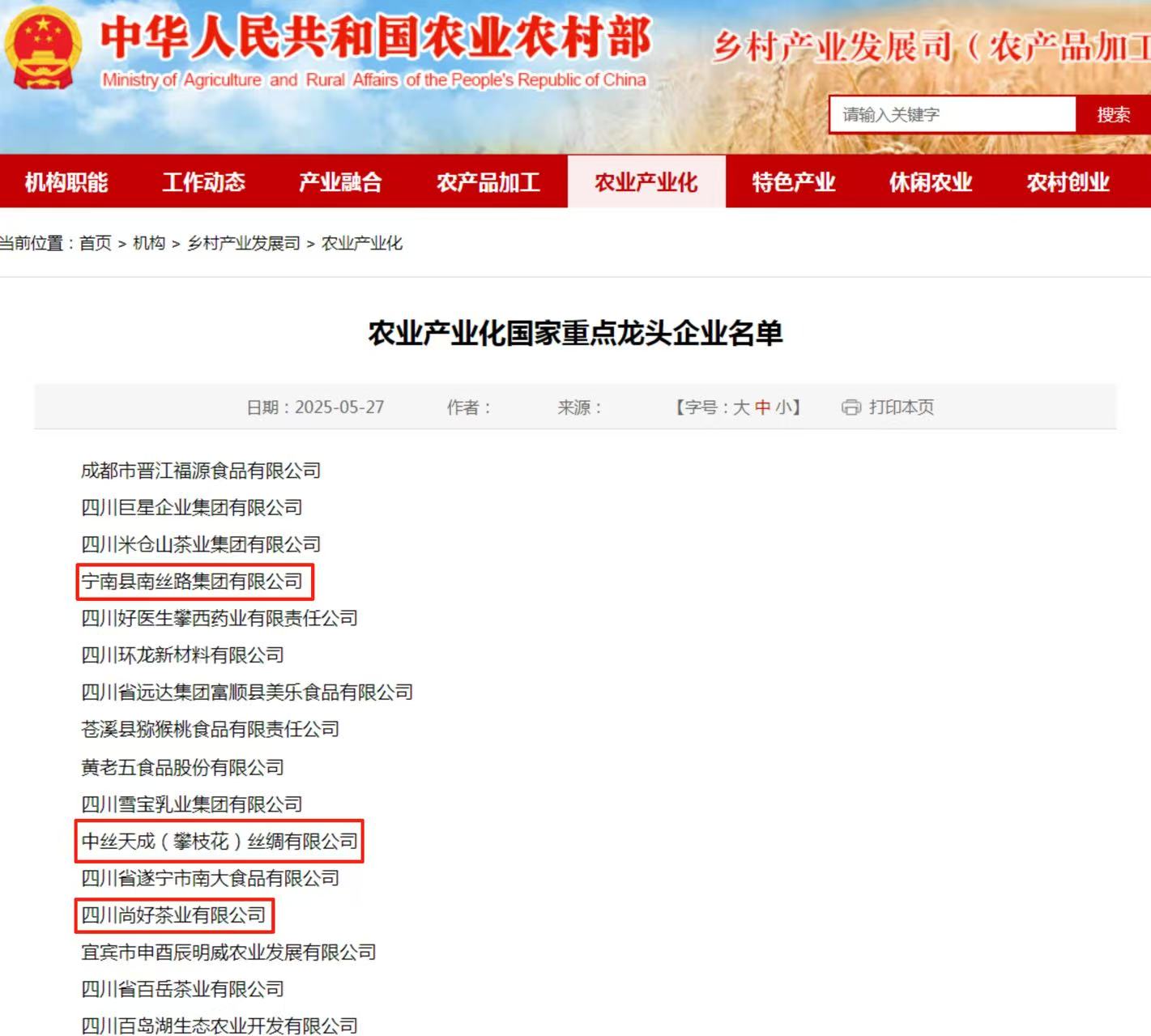
Task: Click the national emblem logo
Action: pyautogui.click(x=42, y=47)
